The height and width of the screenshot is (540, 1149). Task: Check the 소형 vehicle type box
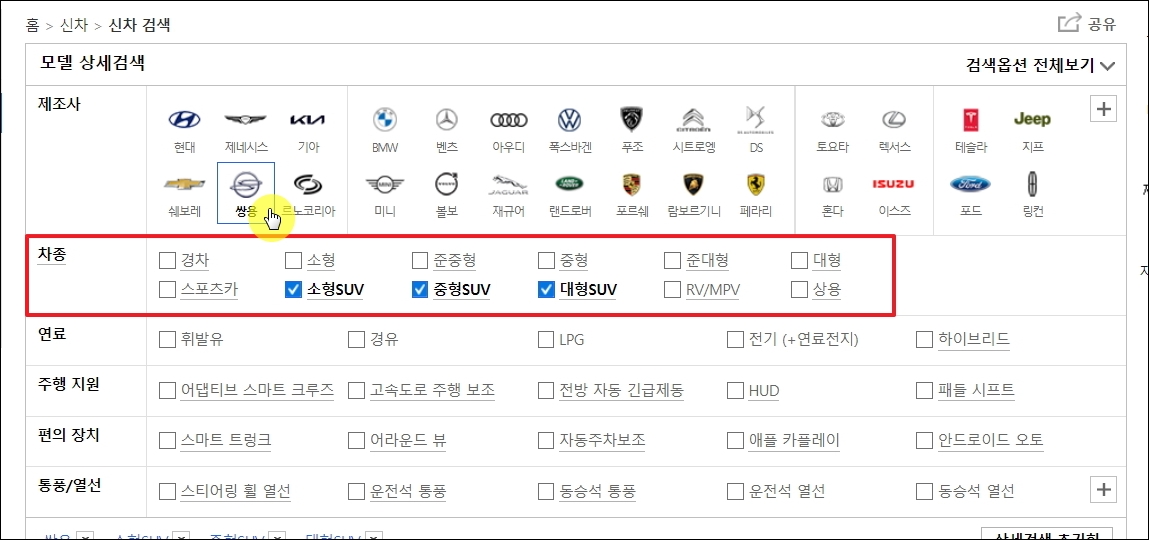click(293, 260)
